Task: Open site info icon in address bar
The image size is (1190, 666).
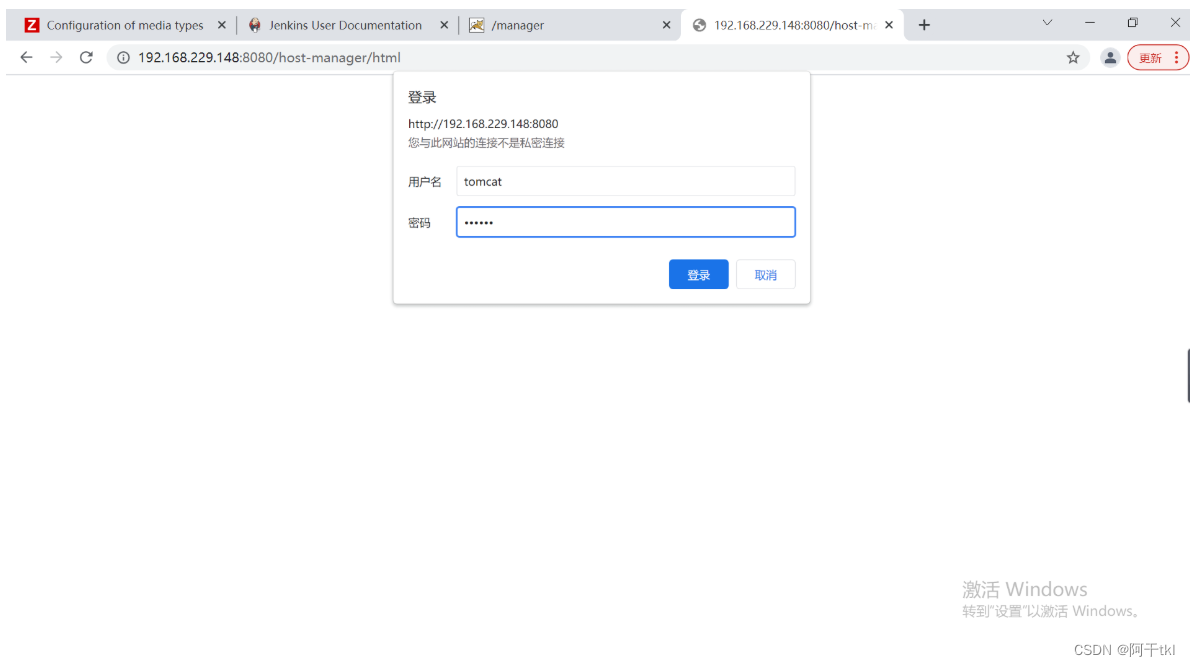Action: point(123,58)
